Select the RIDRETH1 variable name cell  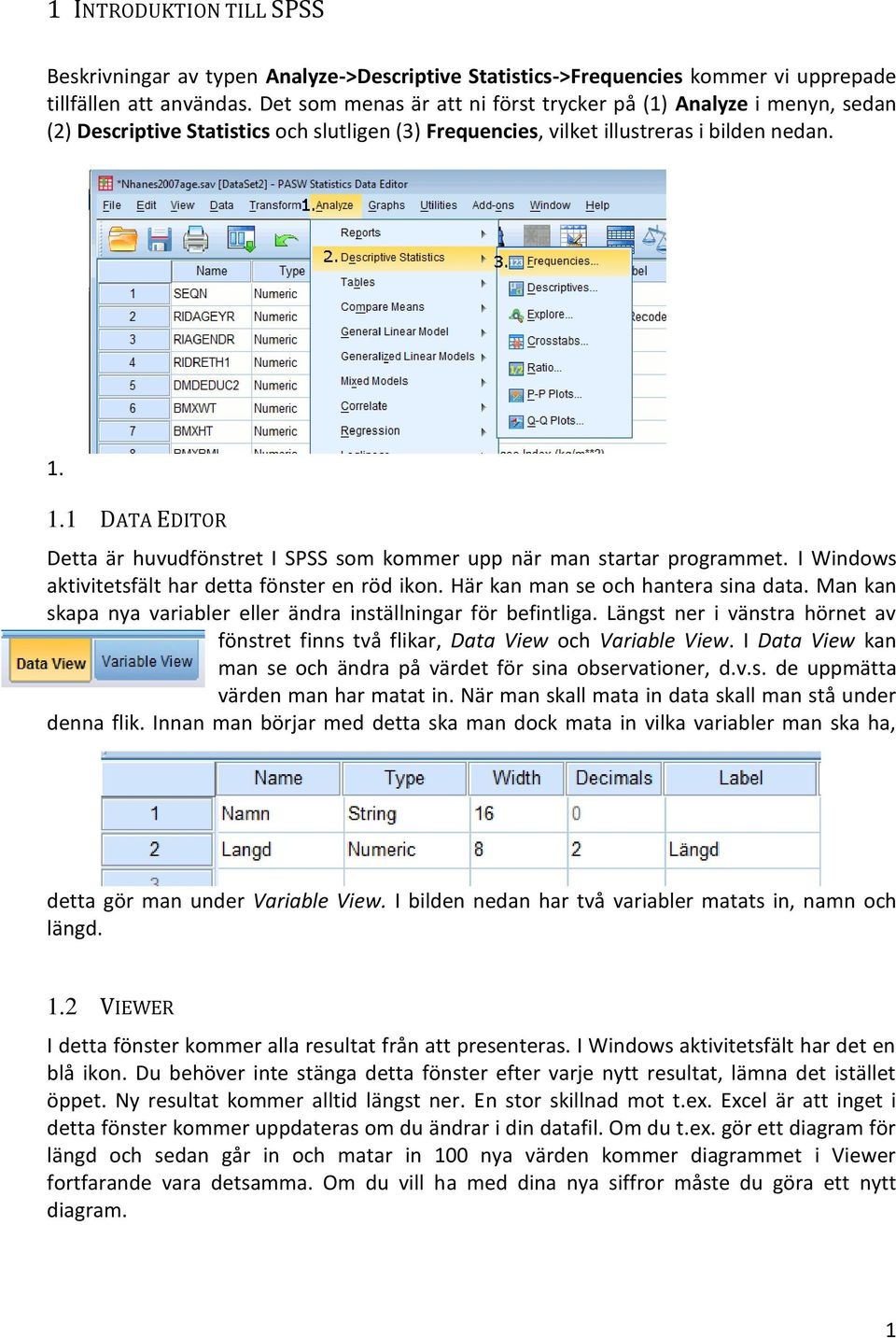point(212,362)
